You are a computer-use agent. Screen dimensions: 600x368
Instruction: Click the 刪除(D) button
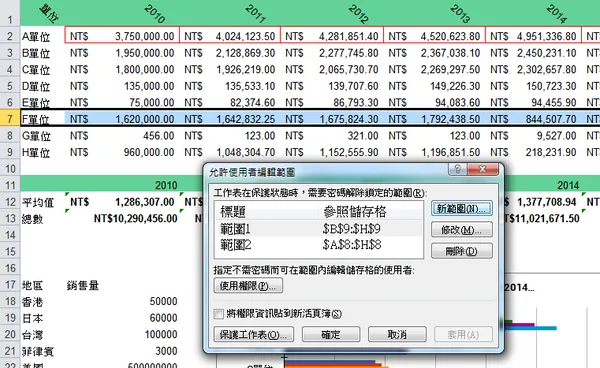pyautogui.click(x=461, y=251)
